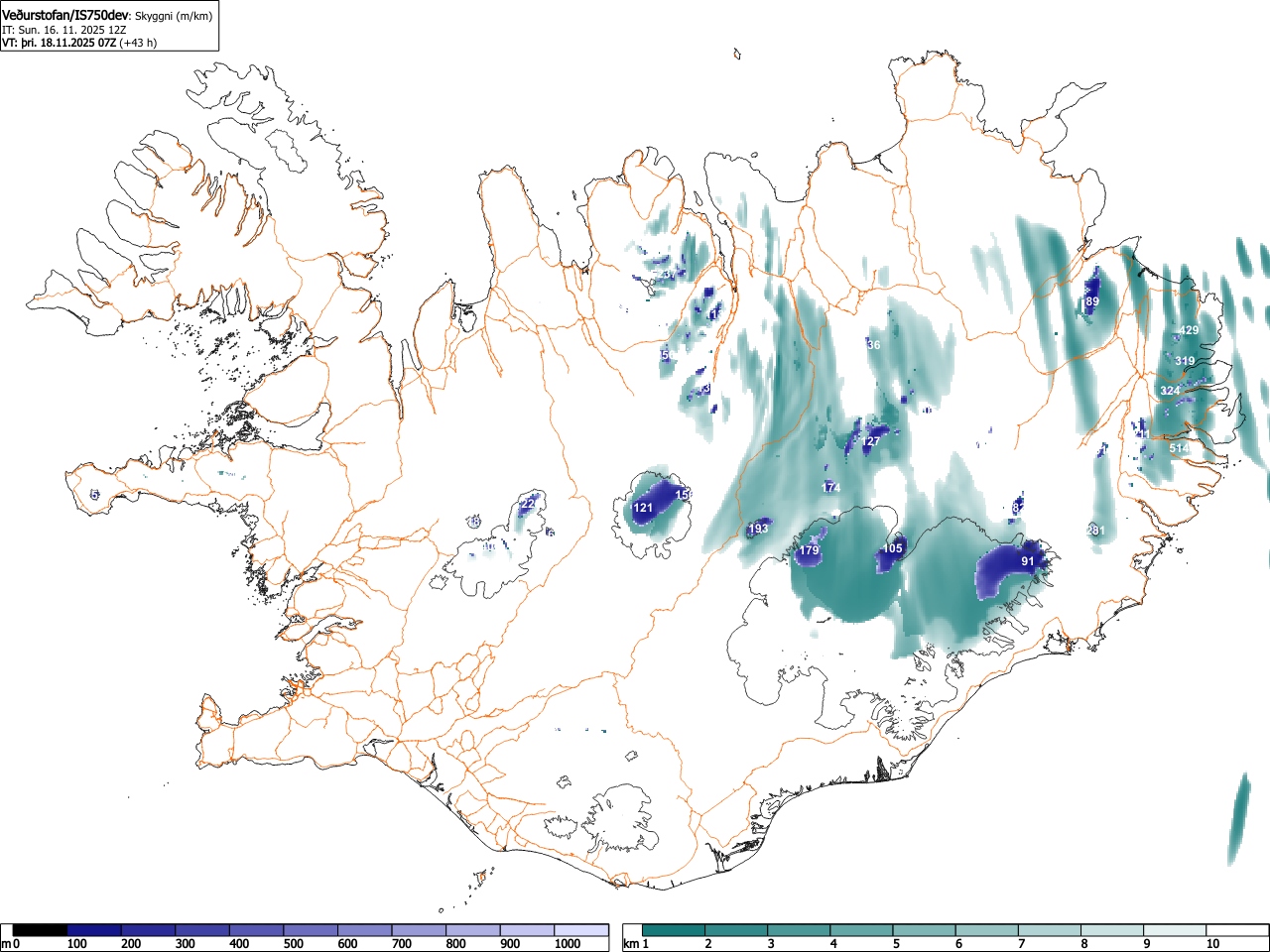Click the 1000 tick label on m legend

567,944
